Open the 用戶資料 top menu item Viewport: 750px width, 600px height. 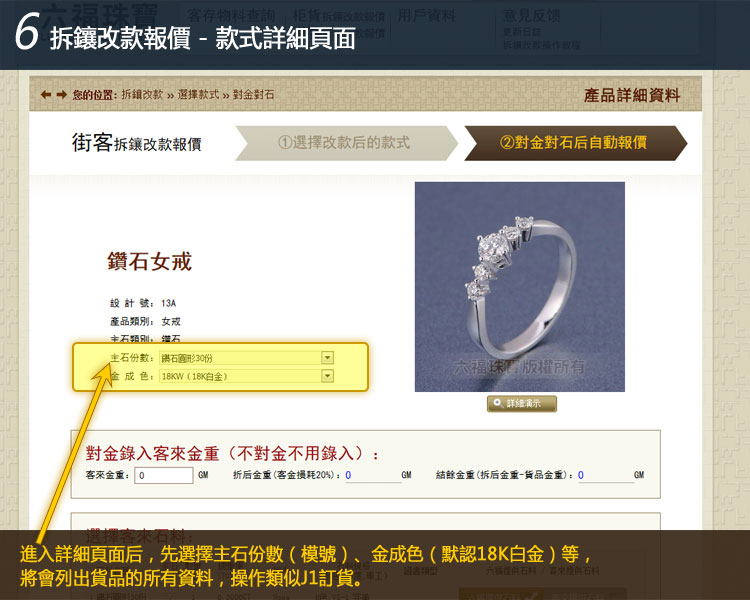[x=426, y=15]
